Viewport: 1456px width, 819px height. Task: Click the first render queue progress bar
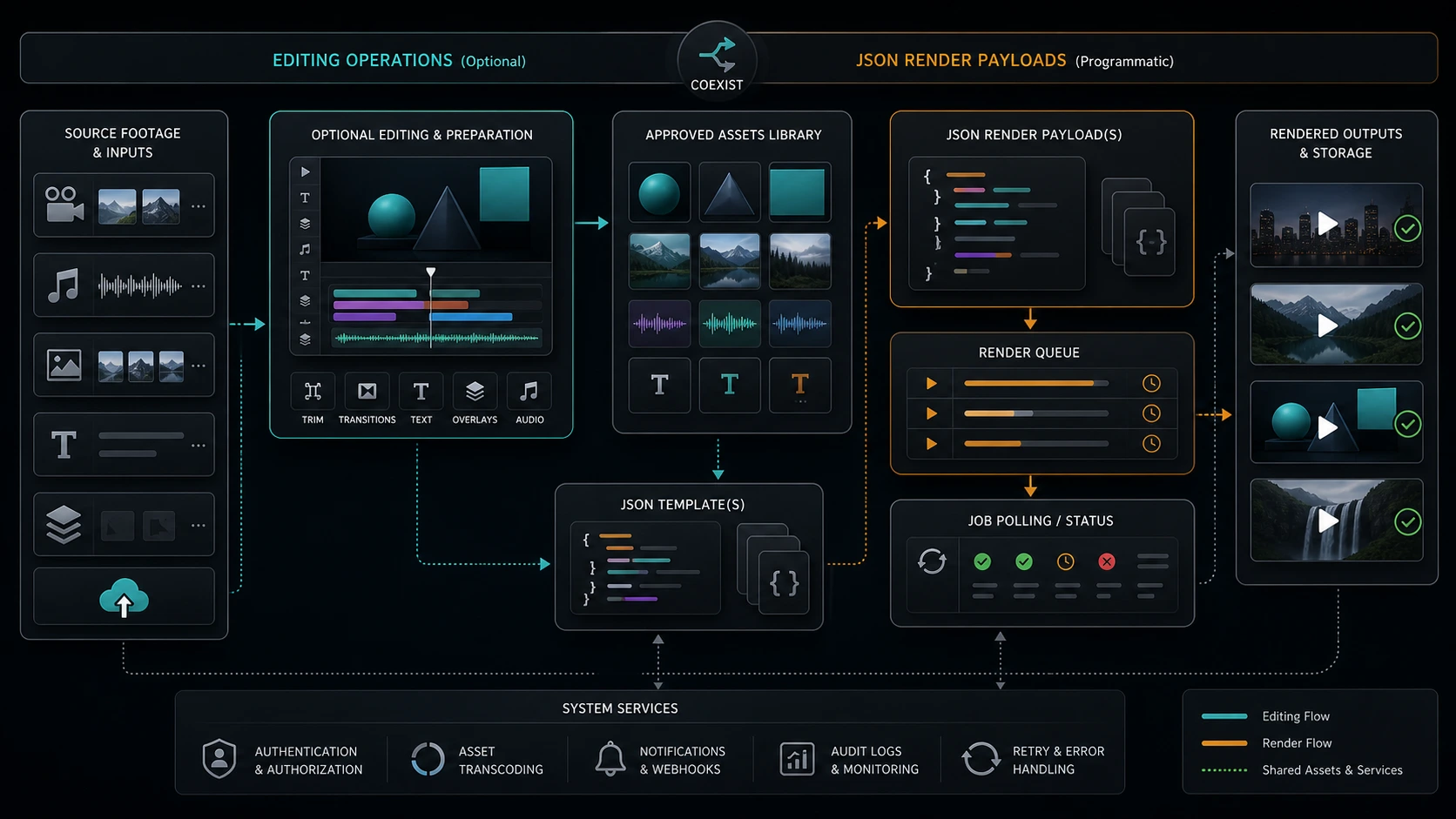click(1036, 383)
